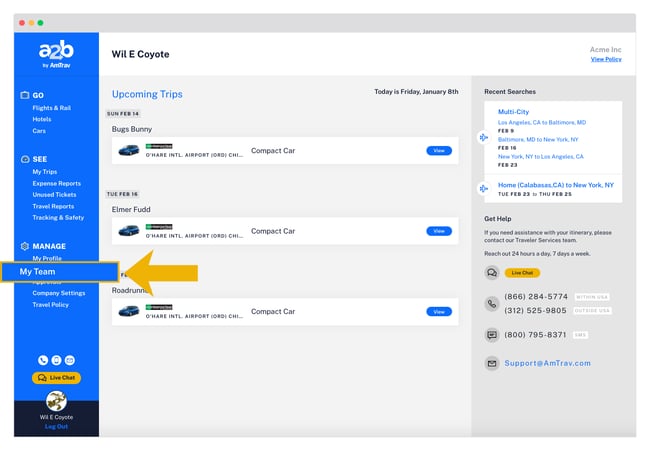Click the a2b by AmTrav logo
Screen dimensions: 650x451
pyautogui.click(x=56, y=56)
